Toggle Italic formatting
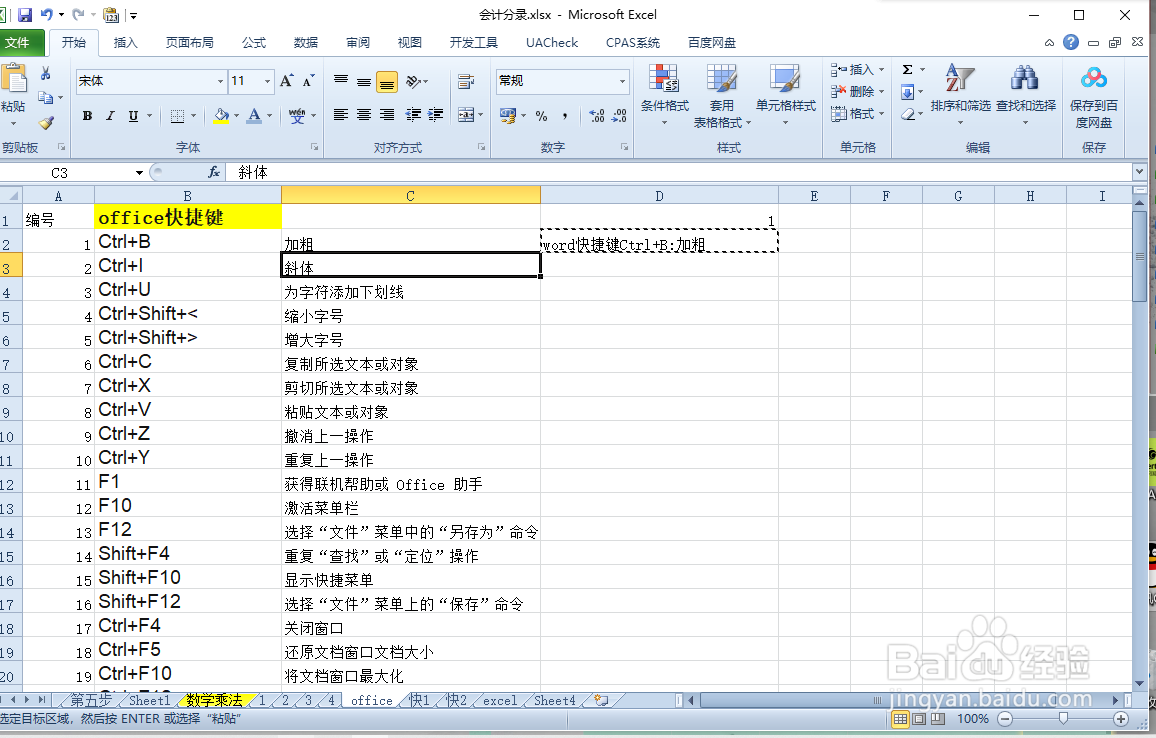This screenshot has height=738, width=1156. (x=110, y=116)
